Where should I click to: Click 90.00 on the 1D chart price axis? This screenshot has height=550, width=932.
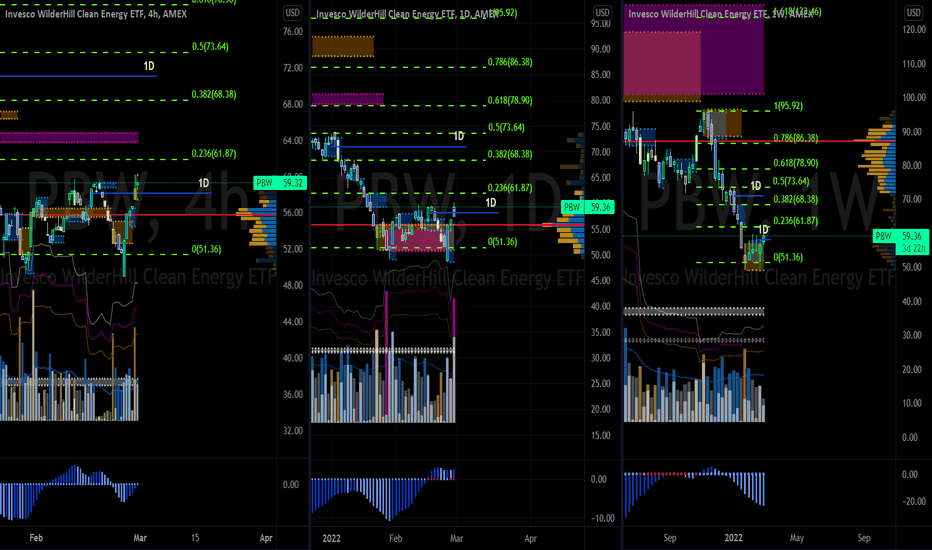coord(601,49)
